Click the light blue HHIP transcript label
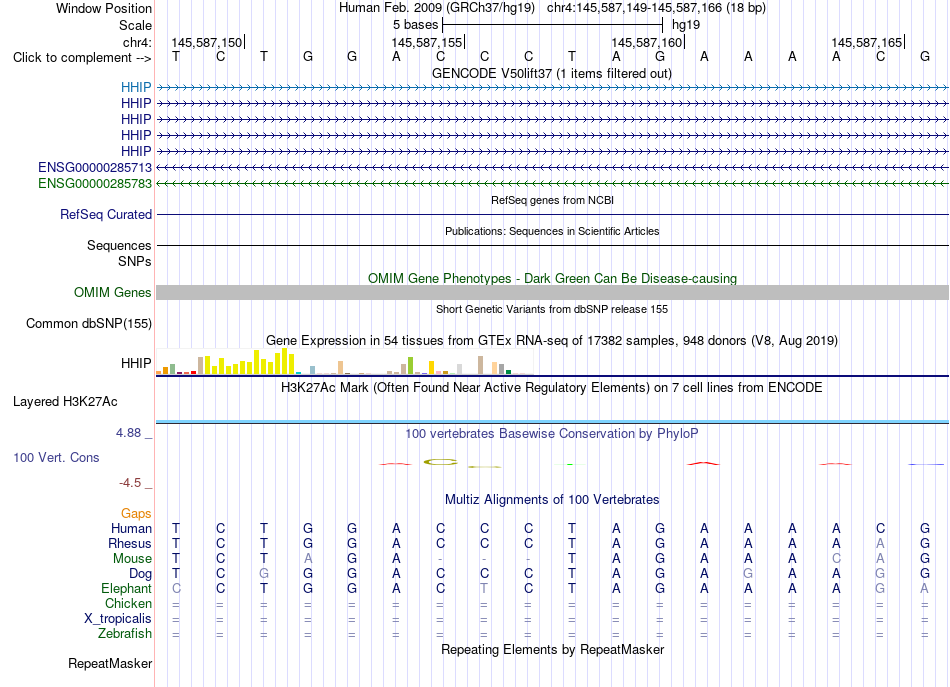This screenshot has width=950, height=687. 136,87
